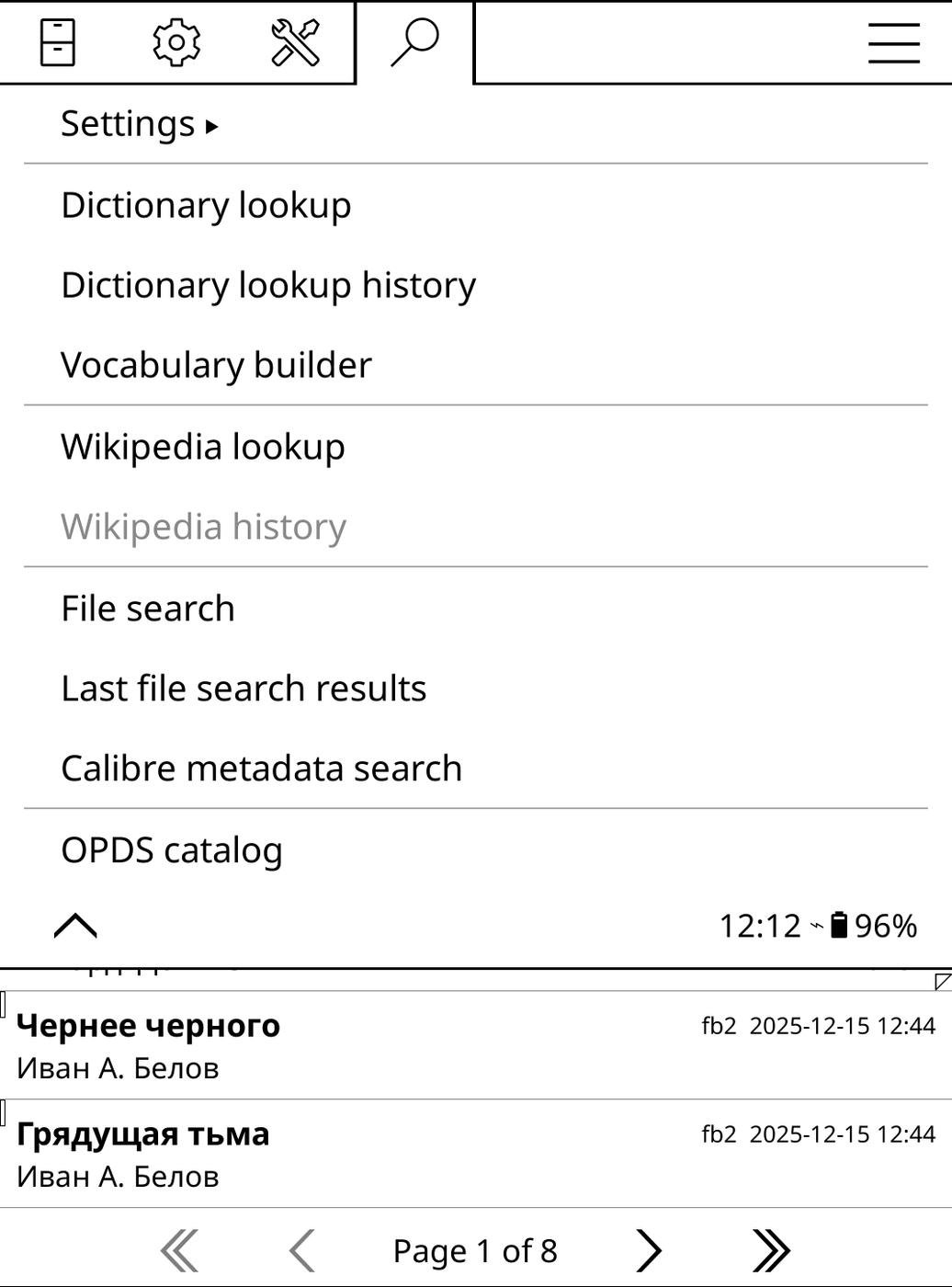952x1287 pixels.
Task: Open Wikipedia lookup
Action: tap(203, 447)
